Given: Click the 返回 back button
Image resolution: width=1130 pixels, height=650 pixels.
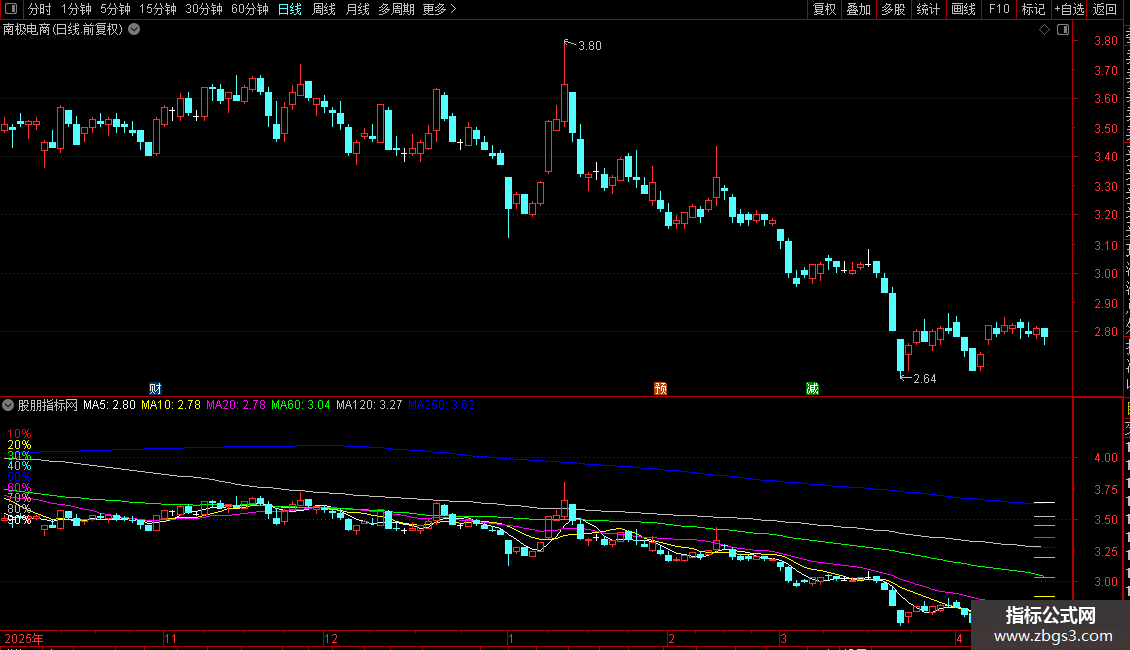Looking at the screenshot, I should (x=1104, y=9).
